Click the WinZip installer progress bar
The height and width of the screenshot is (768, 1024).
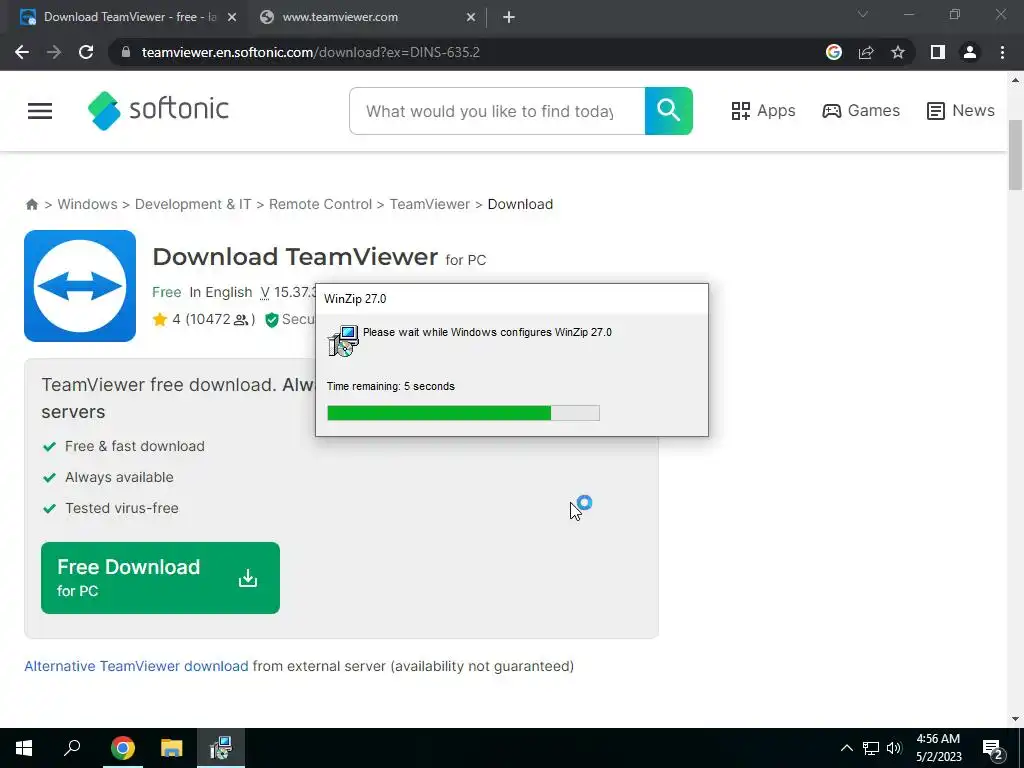[x=463, y=413]
